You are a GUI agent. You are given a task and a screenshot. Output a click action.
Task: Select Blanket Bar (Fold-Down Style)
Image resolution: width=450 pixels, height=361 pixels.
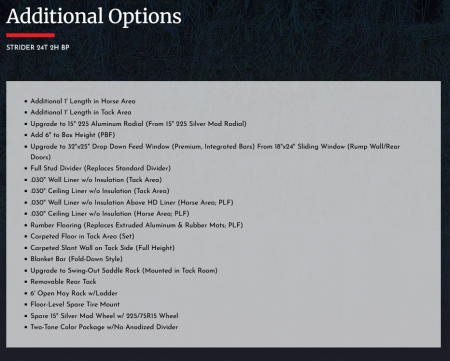76,259
